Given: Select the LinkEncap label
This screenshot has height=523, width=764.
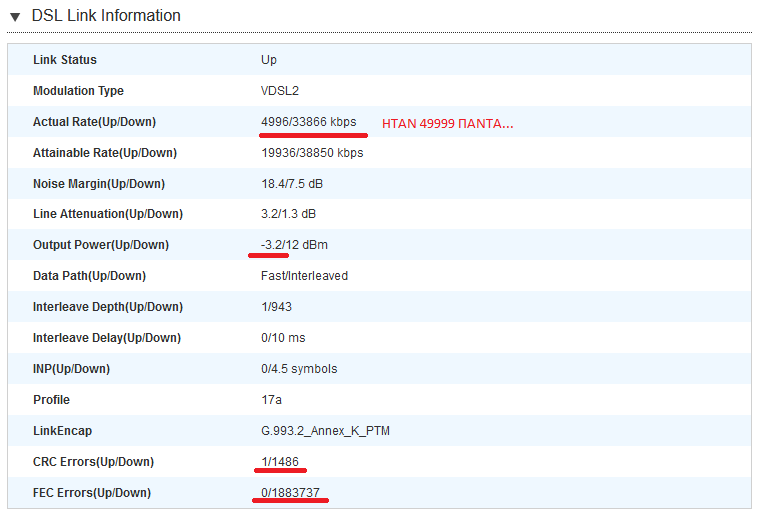Looking at the screenshot, I should [x=62, y=431].
